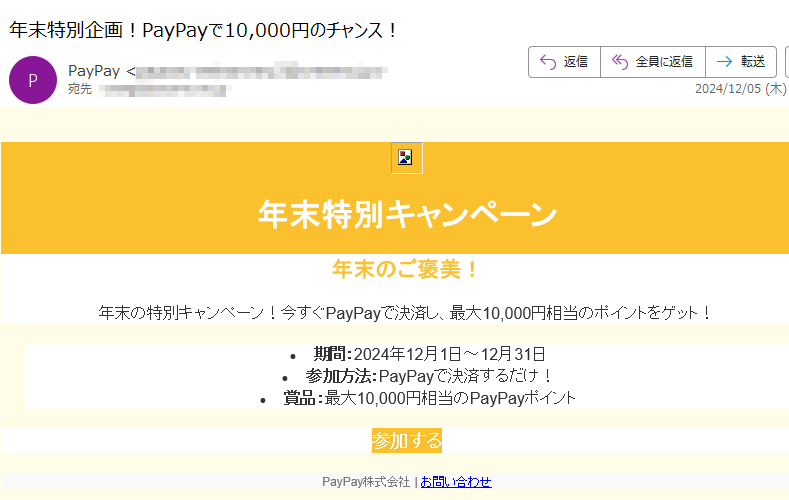Click the 転送 forward arrow icon
789x500 pixels.
coord(725,62)
